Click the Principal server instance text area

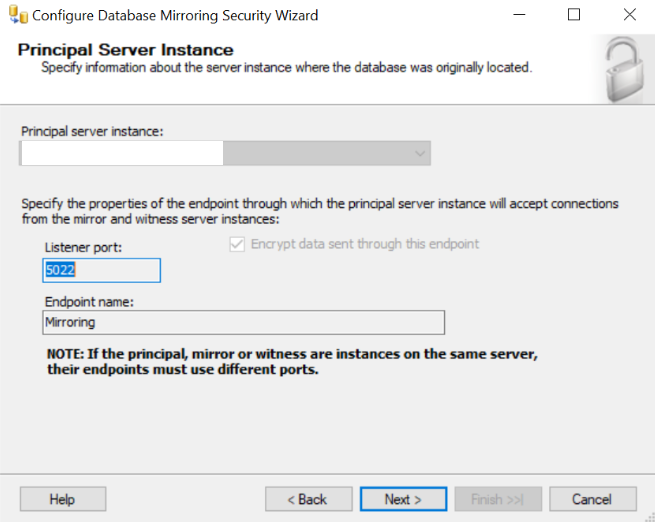[x=122, y=153]
